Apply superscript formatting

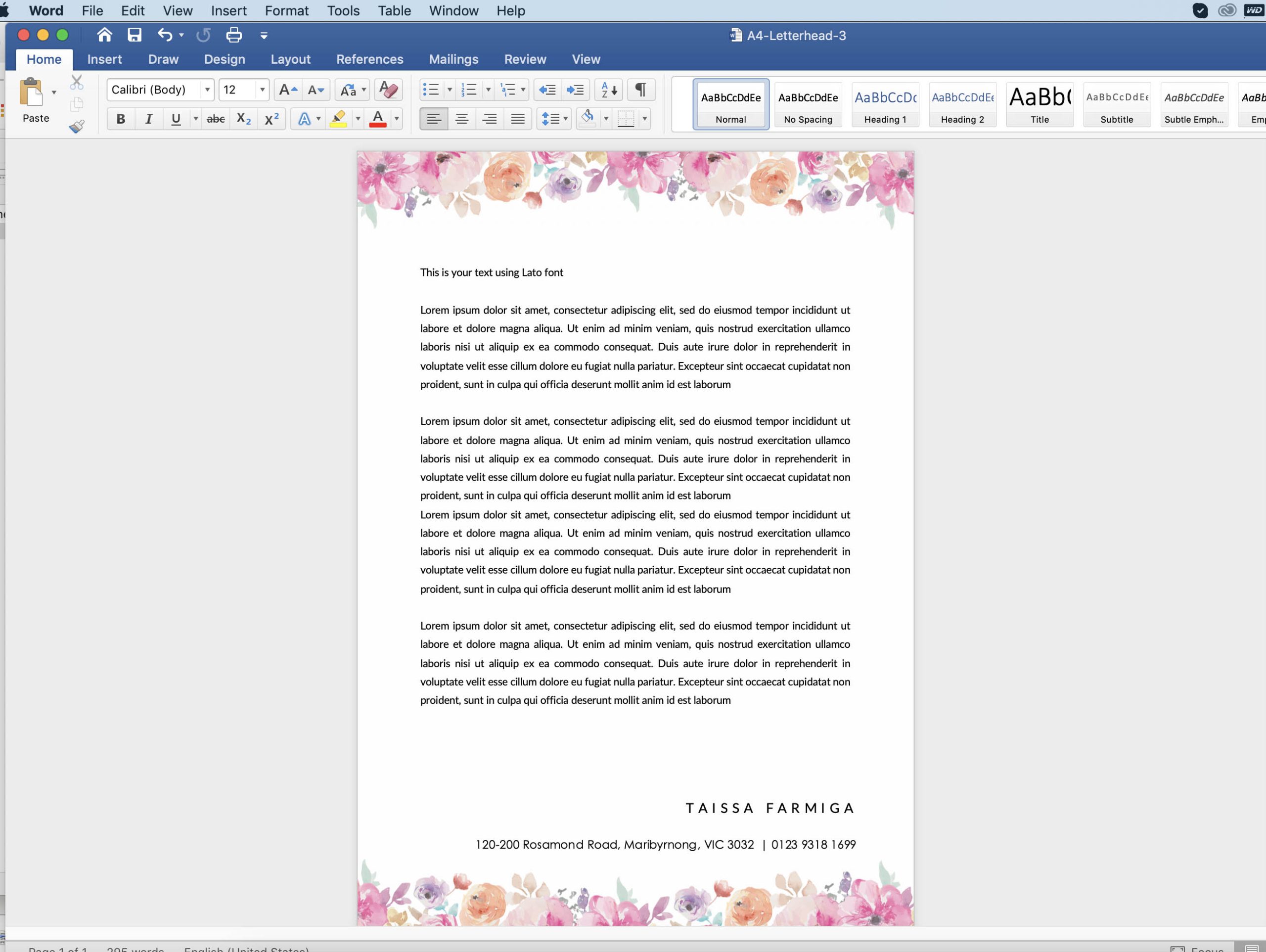click(272, 119)
